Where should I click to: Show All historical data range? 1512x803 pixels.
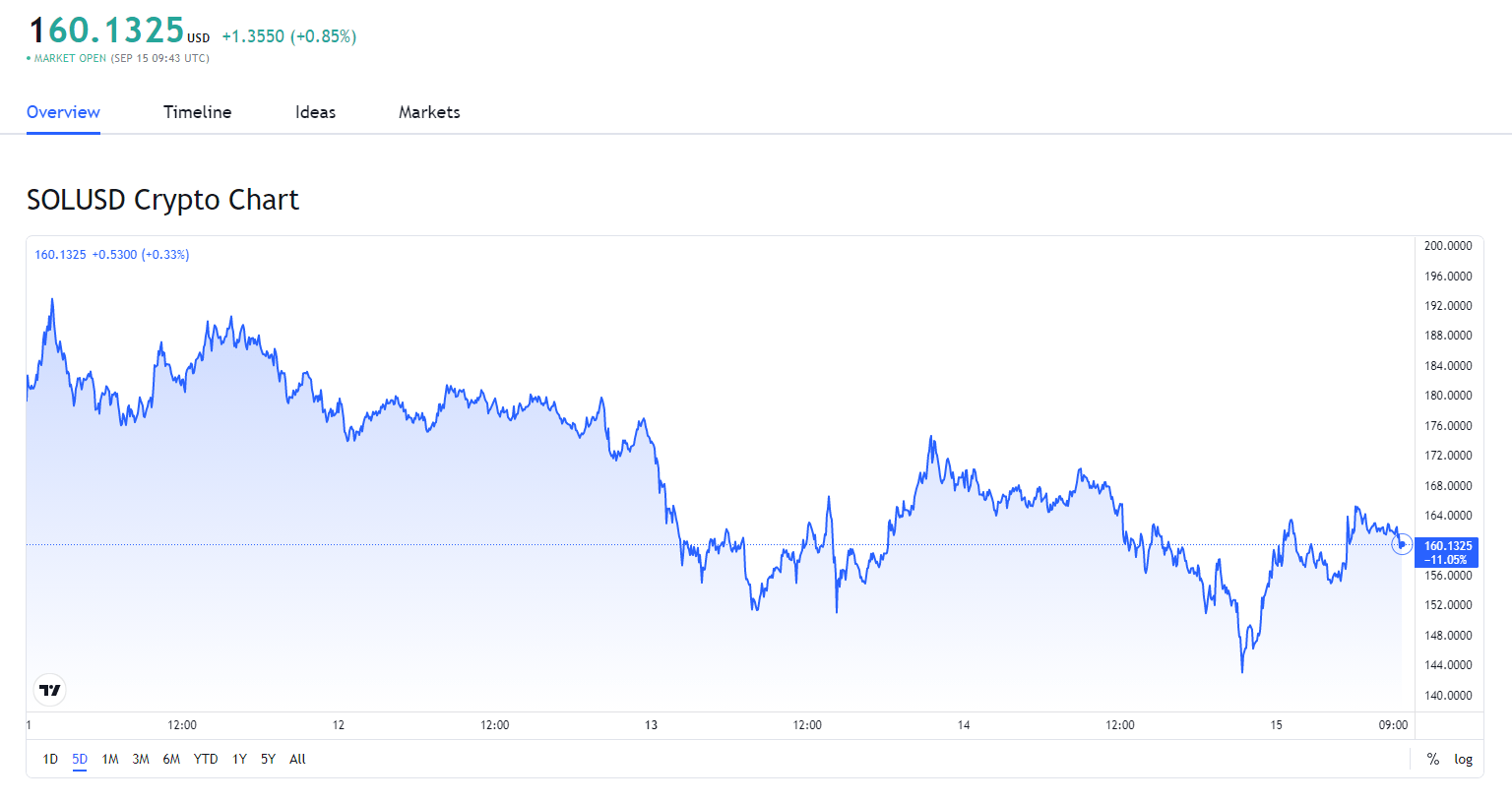(x=297, y=759)
